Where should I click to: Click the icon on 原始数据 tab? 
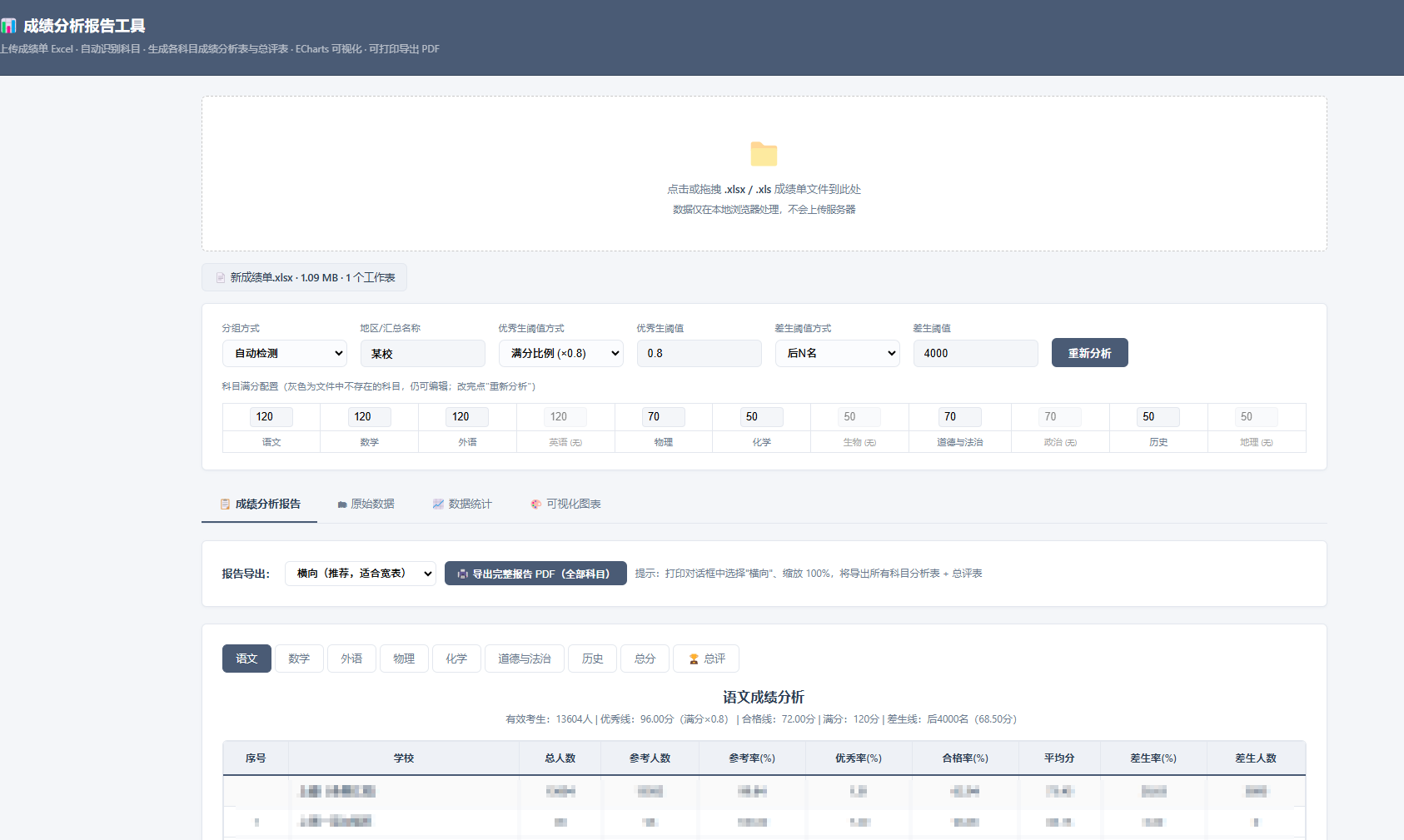pos(342,504)
